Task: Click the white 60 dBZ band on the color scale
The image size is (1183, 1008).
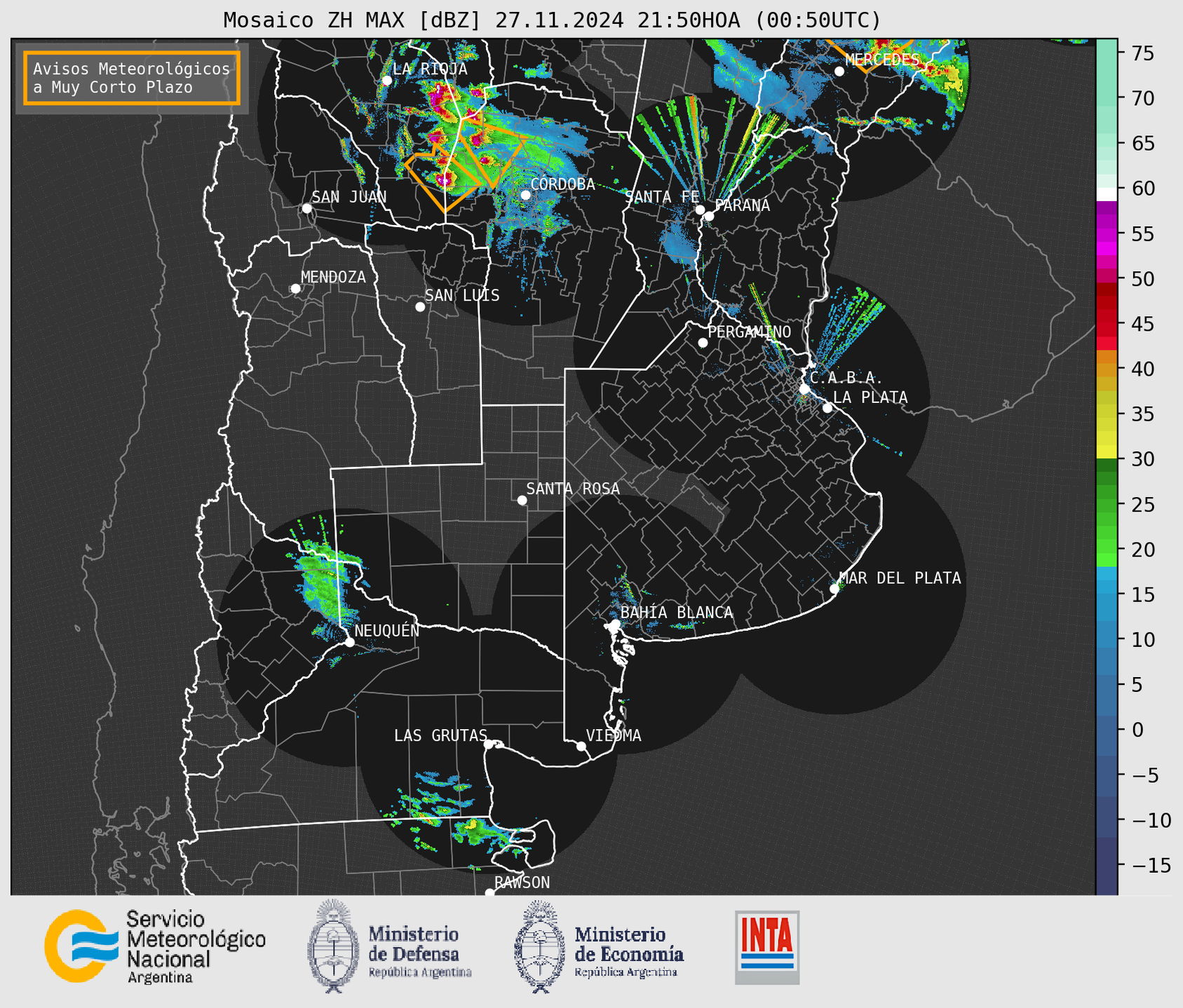Action: point(1107,194)
